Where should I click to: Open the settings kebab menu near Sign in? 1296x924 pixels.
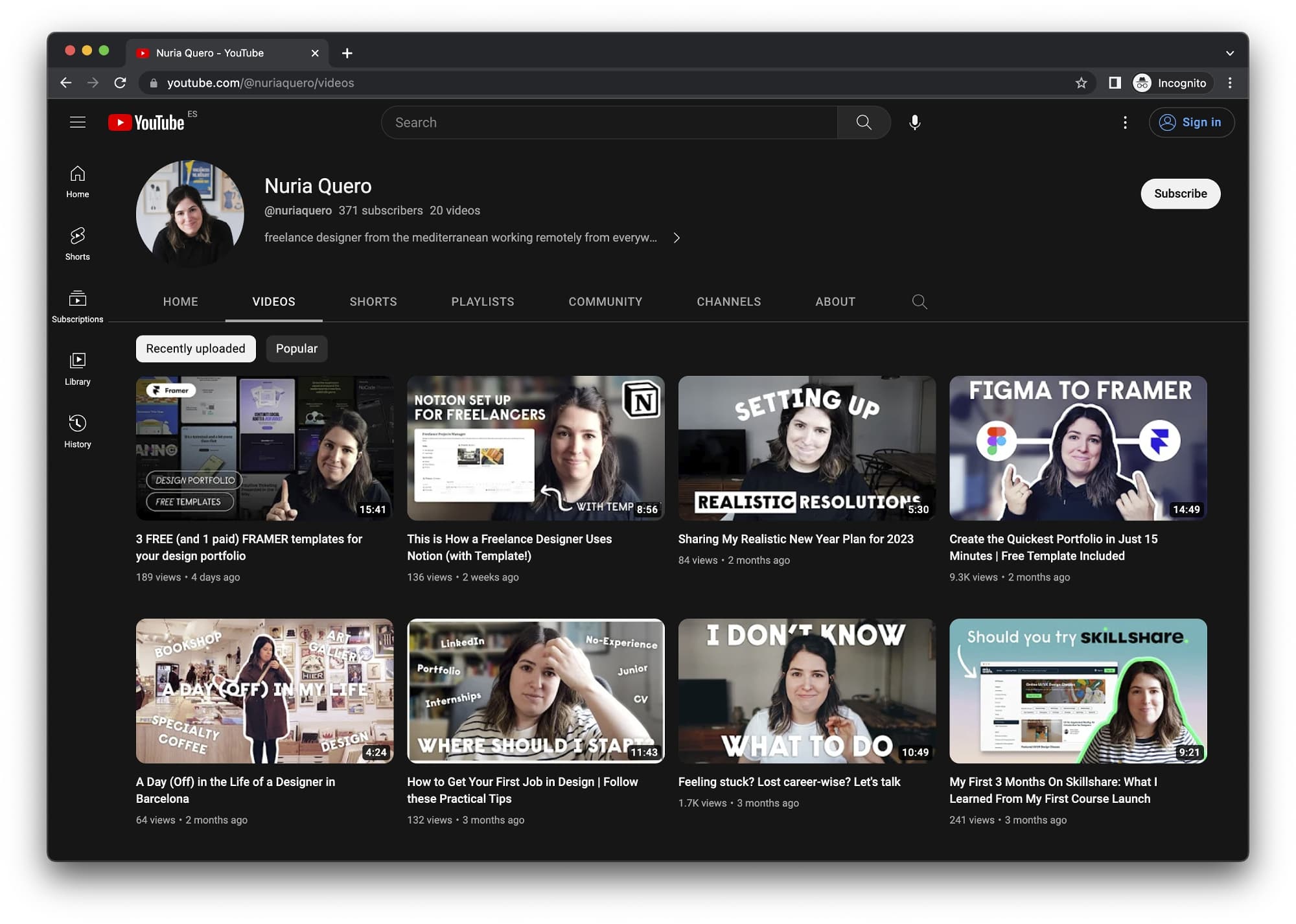pos(1125,122)
